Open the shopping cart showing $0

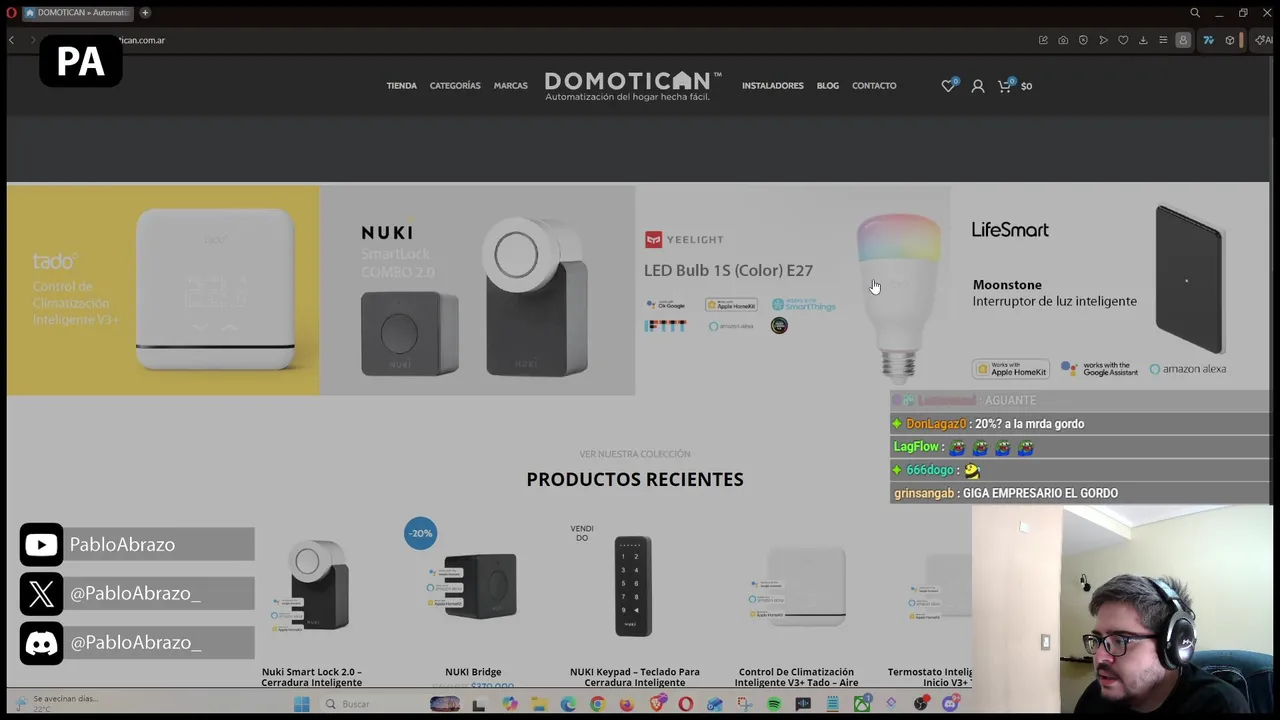pos(1013,86)
